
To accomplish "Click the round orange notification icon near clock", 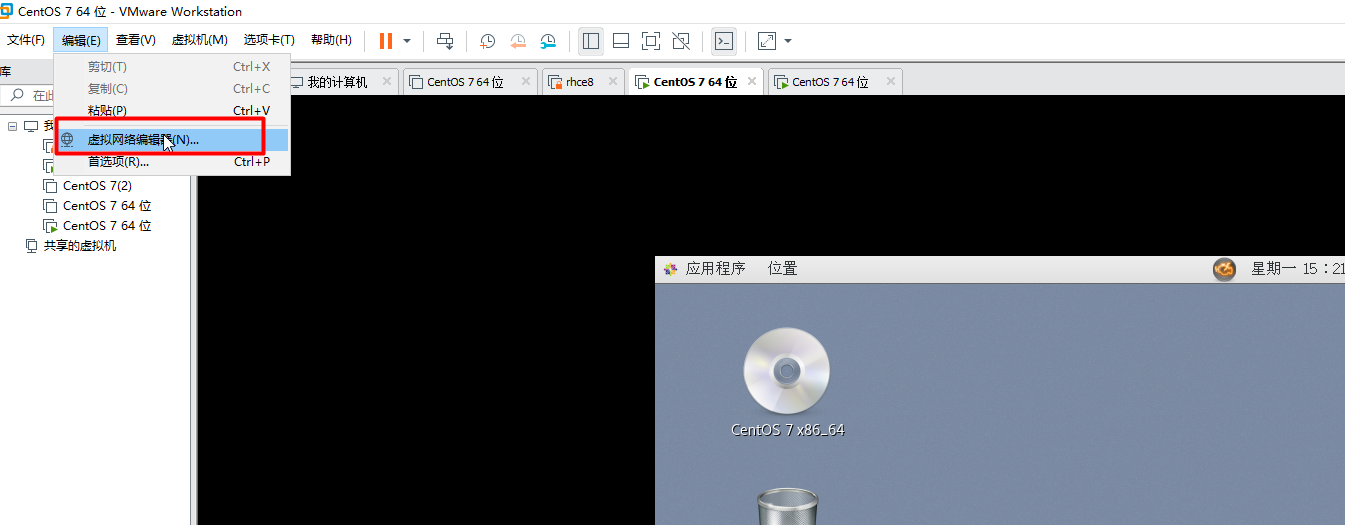I will point(1224,269).
